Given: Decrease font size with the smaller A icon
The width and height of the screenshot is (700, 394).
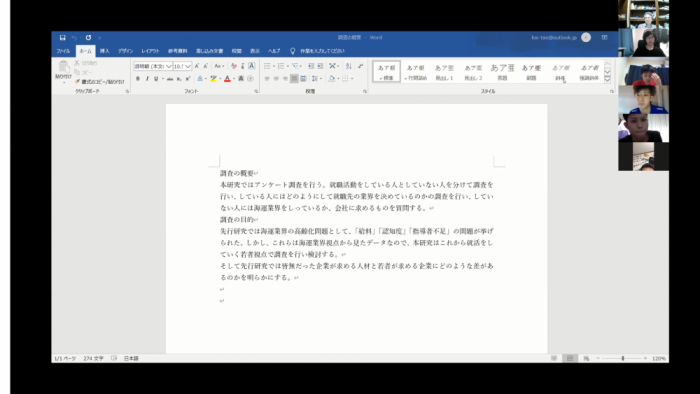Looking at the screenshot, I should click(x=205, y=66).
